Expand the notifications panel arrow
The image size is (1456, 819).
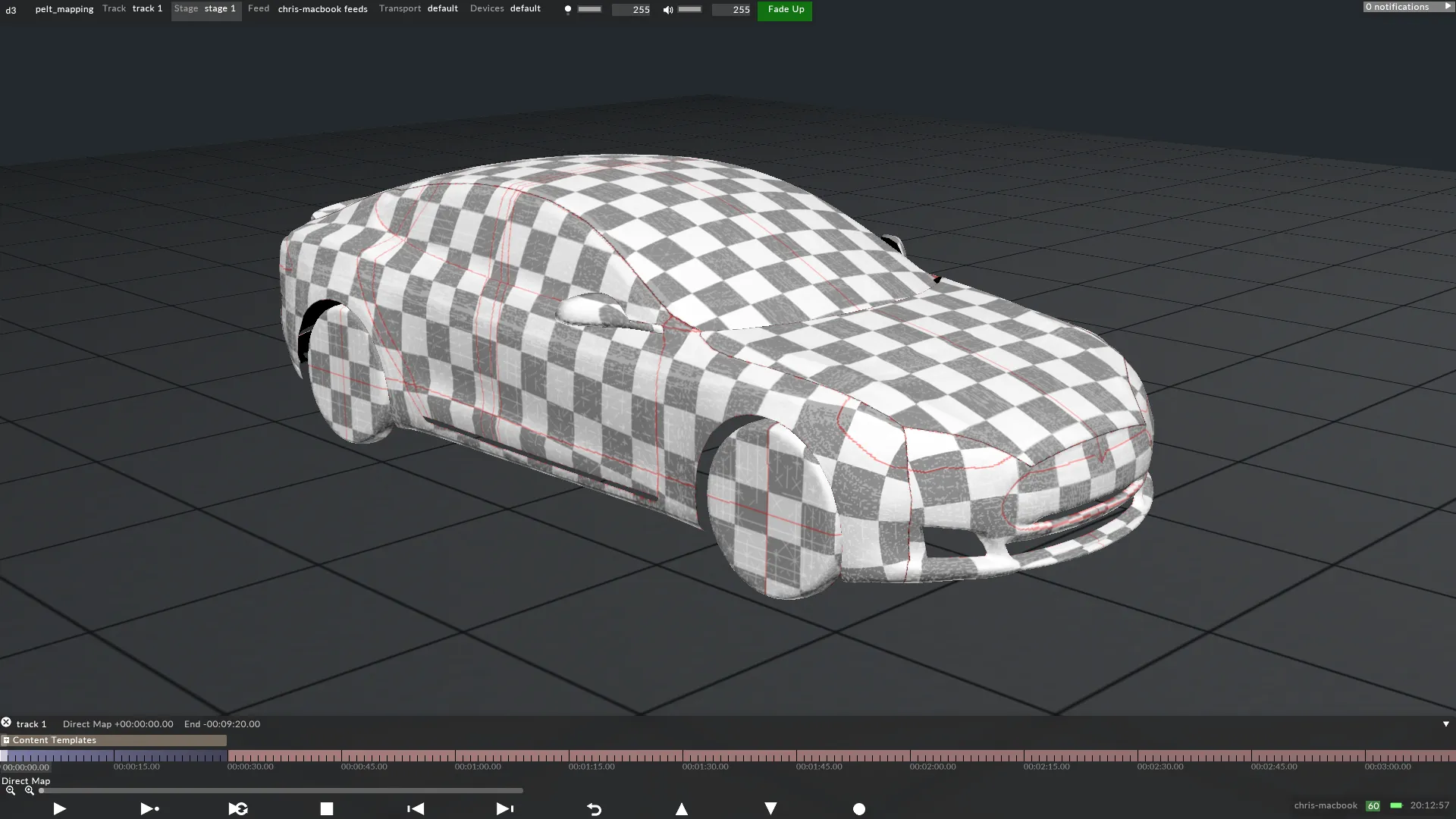1448,6
